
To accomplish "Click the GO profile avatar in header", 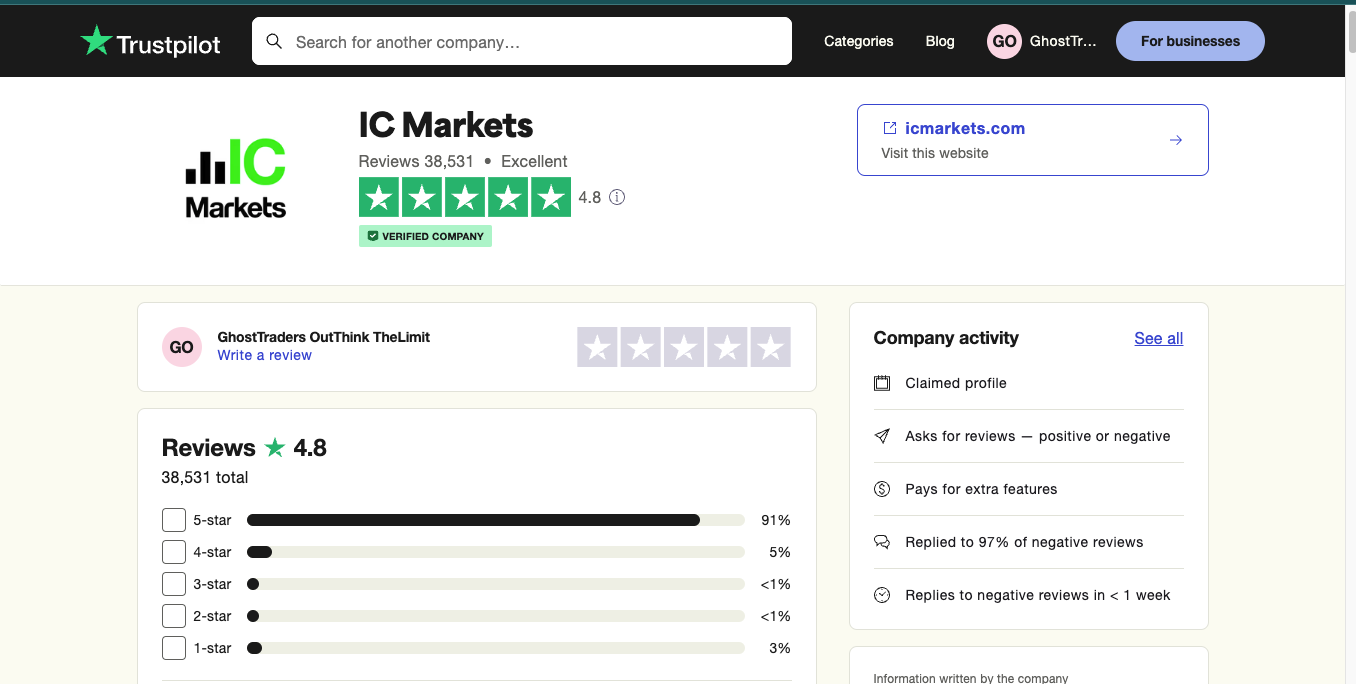I will click(x=1004, y=41).
